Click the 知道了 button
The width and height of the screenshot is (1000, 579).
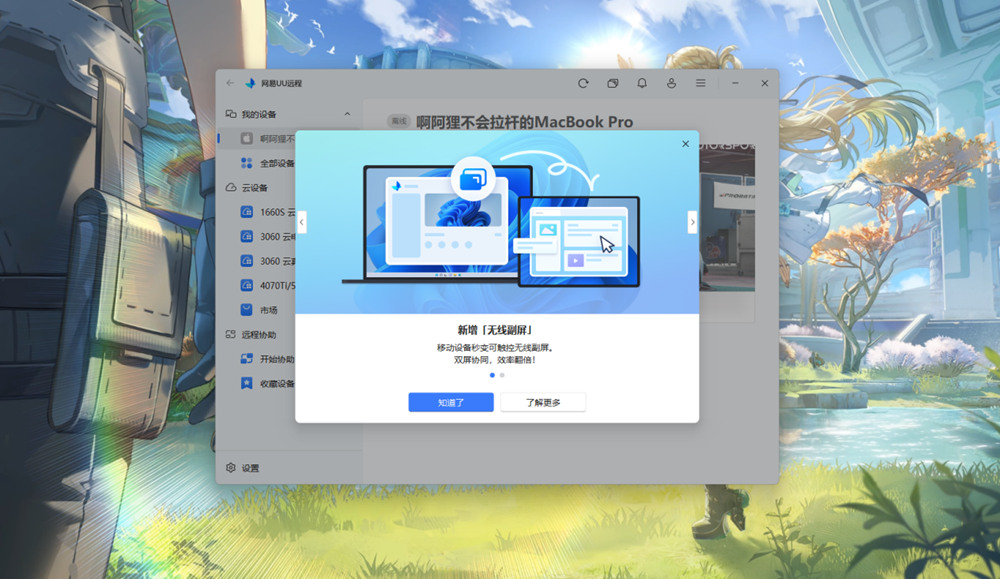point(451,402)
